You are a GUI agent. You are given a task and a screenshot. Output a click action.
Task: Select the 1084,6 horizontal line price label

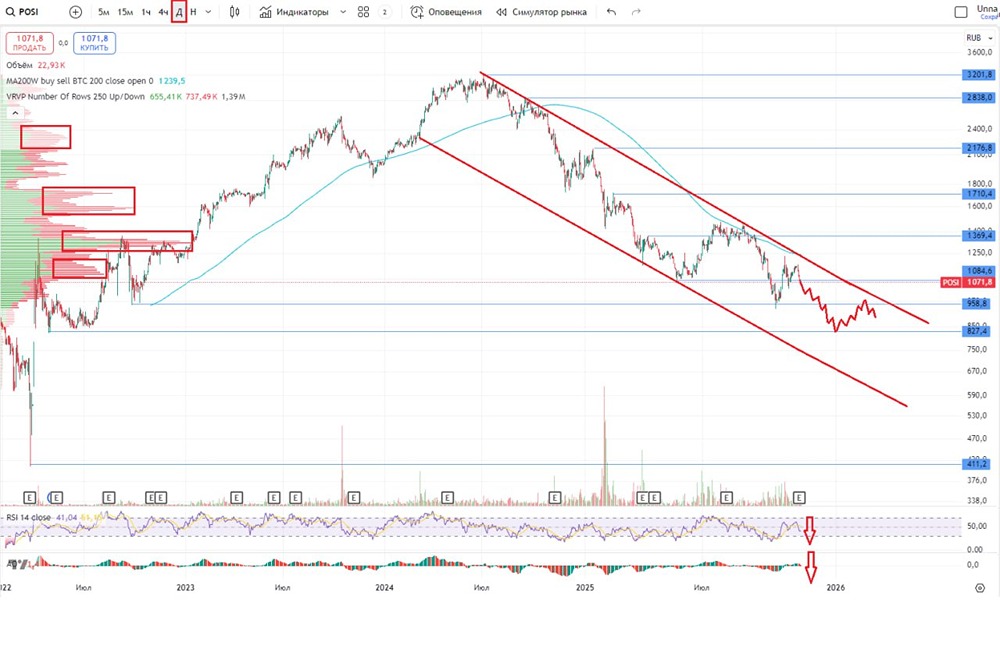(979, 271)
